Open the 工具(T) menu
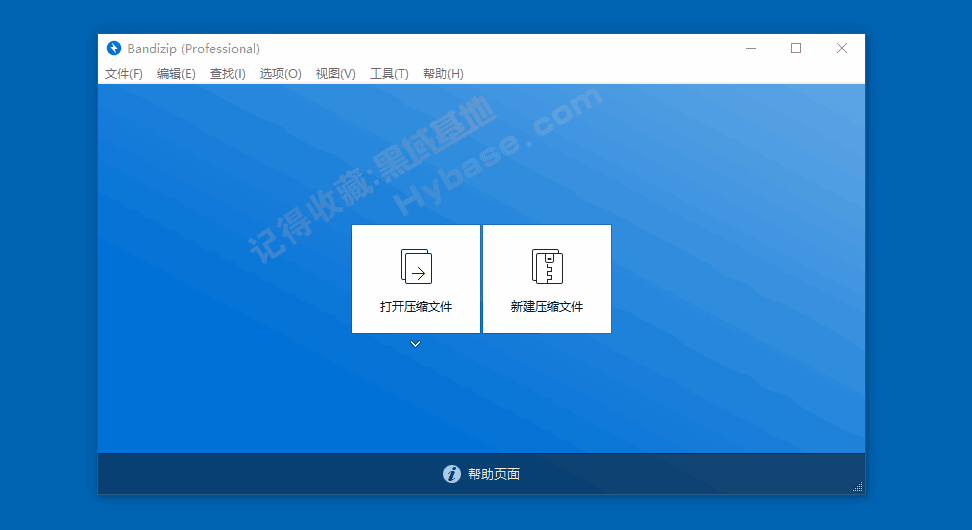 click(x=389, y=74)
